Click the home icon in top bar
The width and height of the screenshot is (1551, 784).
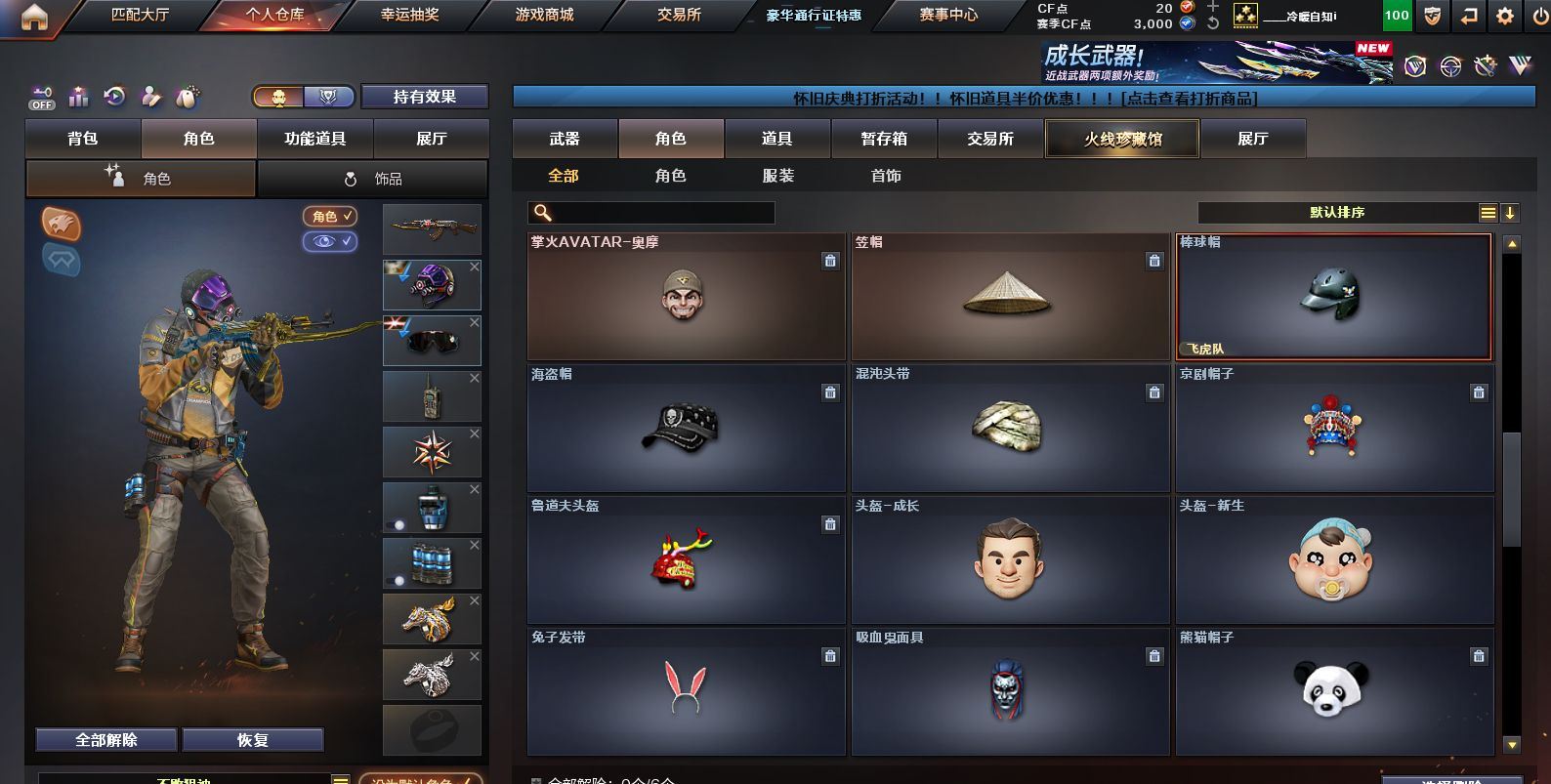point(34,17)
